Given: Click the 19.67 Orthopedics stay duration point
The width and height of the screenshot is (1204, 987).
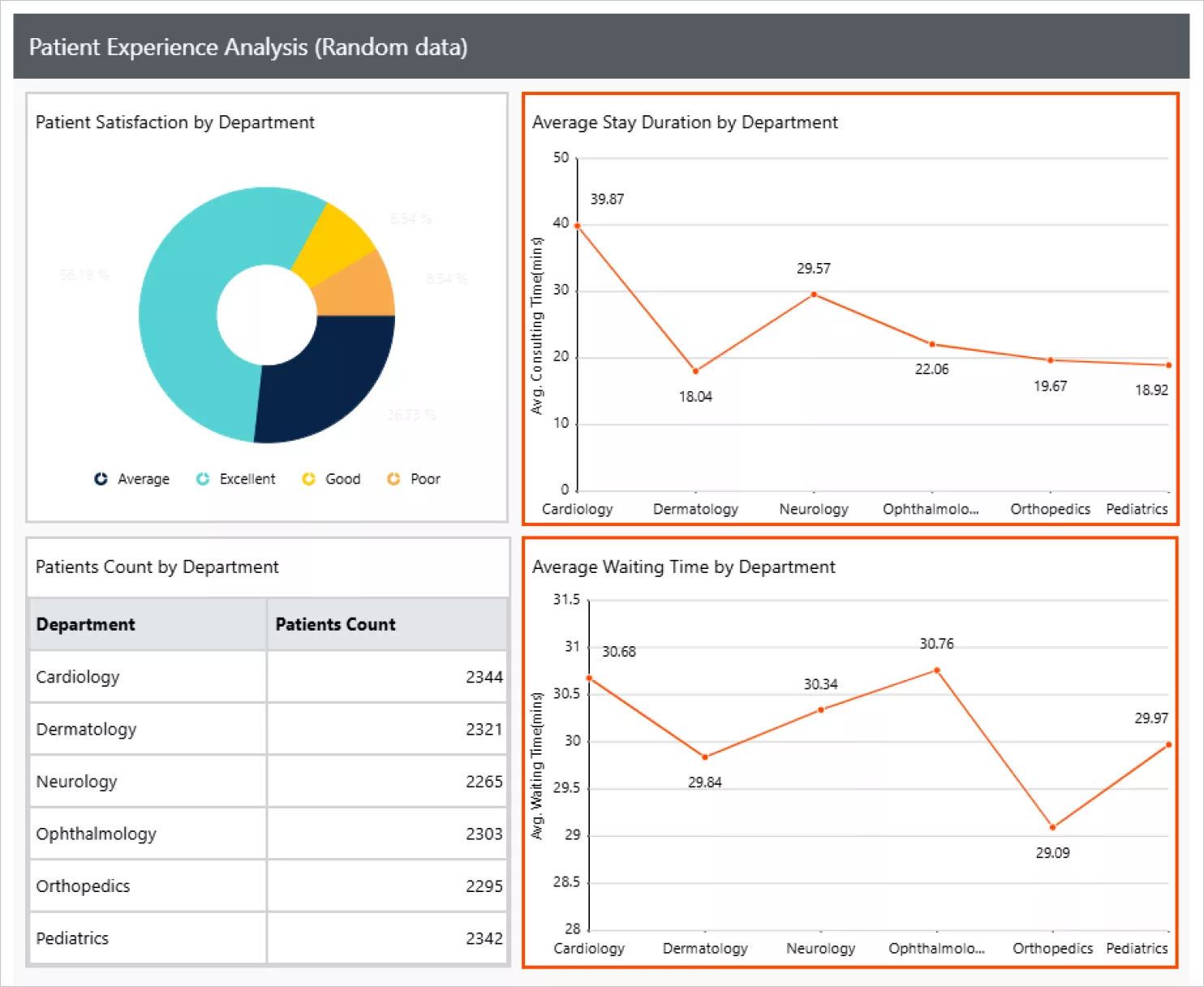Looking at the screenshot, I should (x=1050, y=360).
